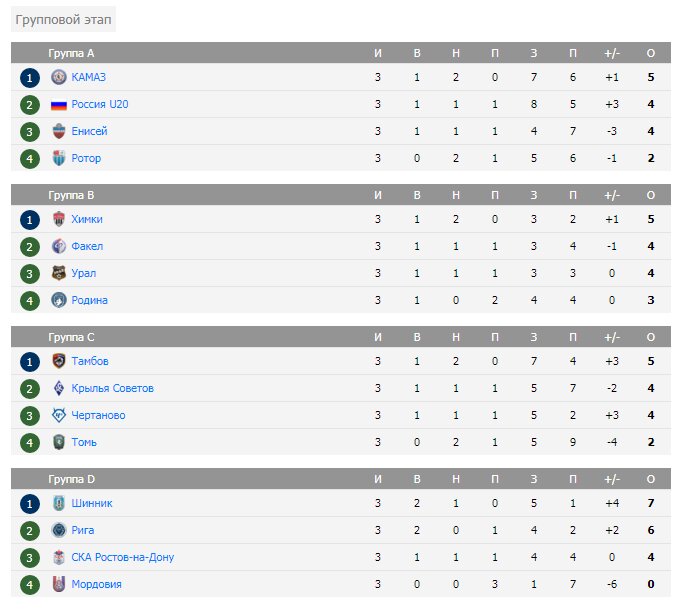
Task: Click position badge 1 beside Химки
Action: point(30,220)
